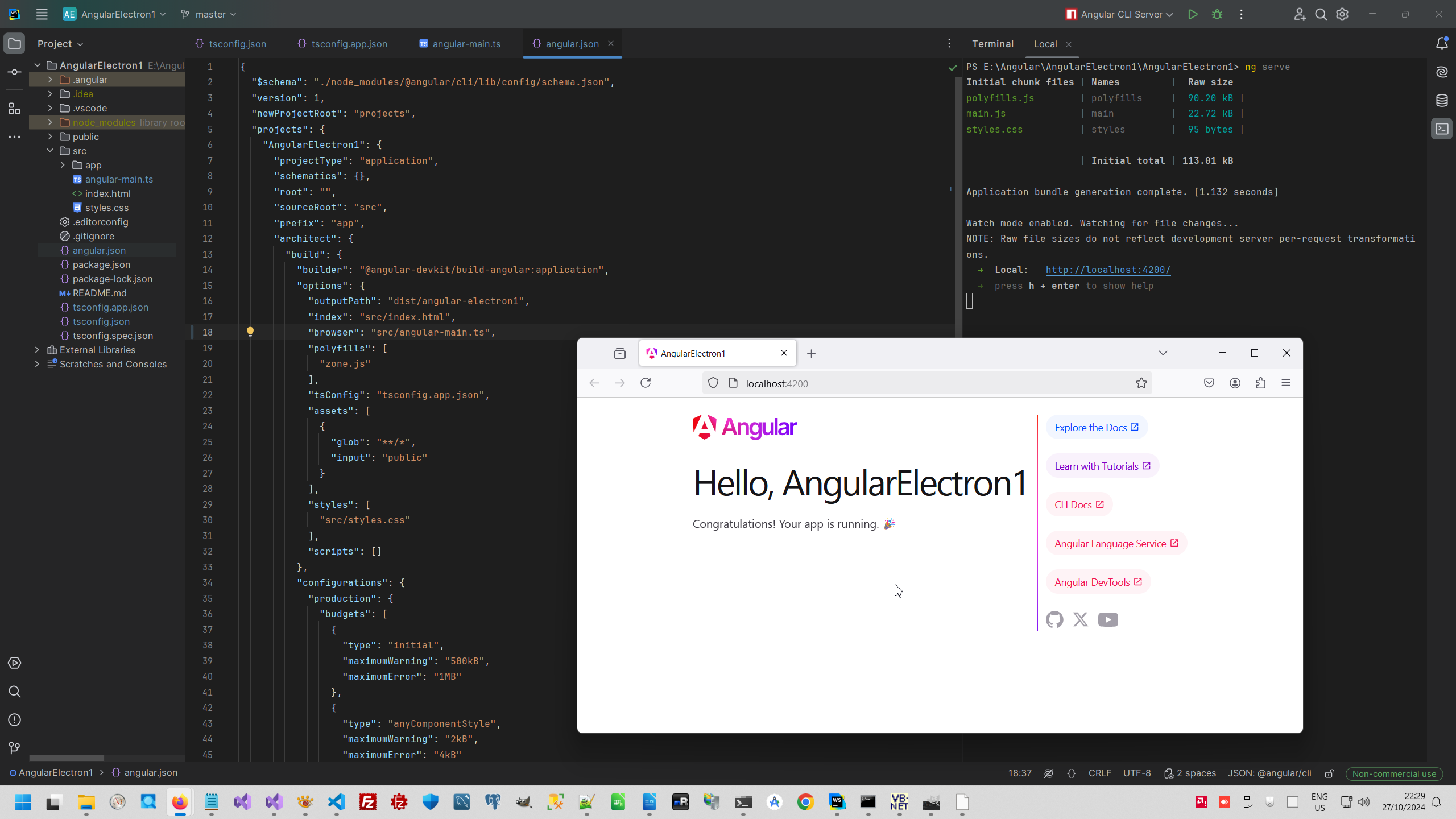Expand the node_modules folder

coord(50,122)
